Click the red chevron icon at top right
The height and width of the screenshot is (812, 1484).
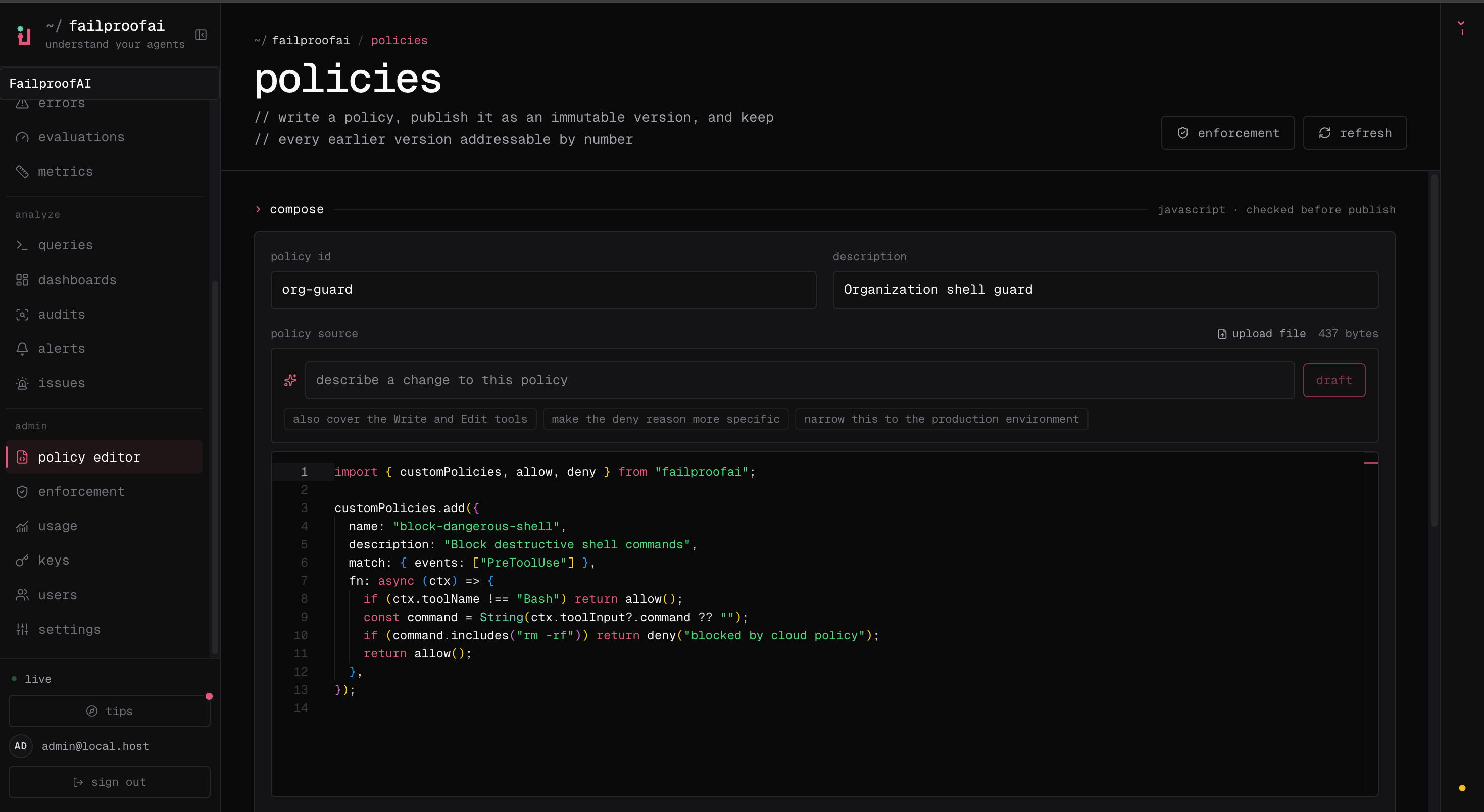coord(1461,24)
